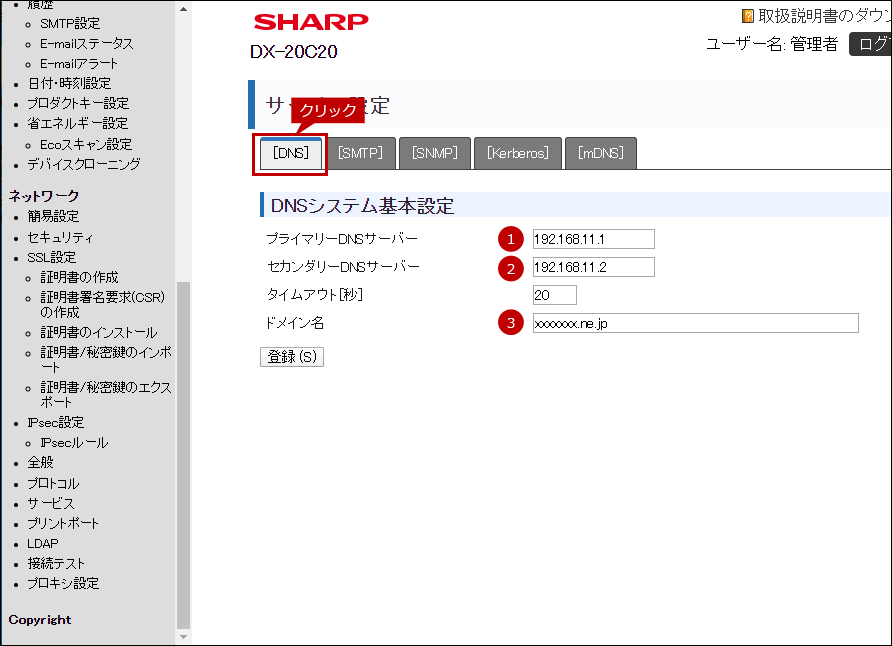Open サービス in the sidebar

[x=51, y=504]
